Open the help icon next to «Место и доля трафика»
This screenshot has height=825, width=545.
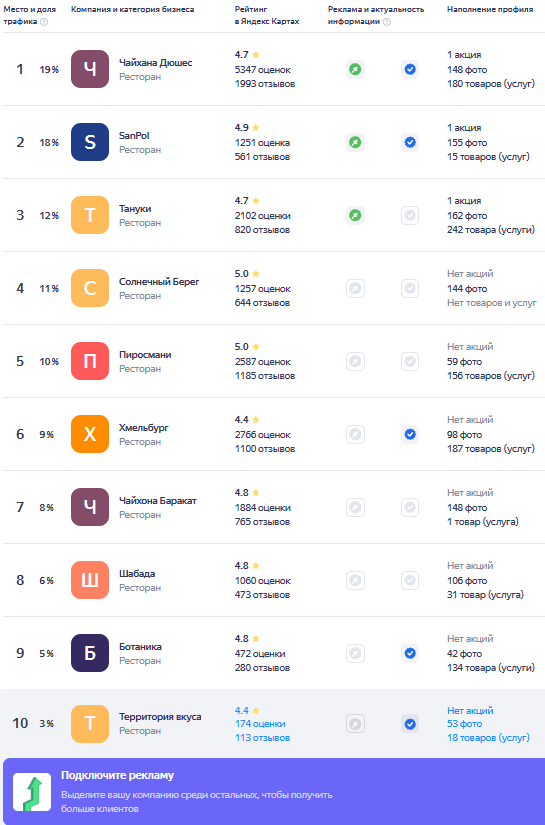(x=44, y=22)
